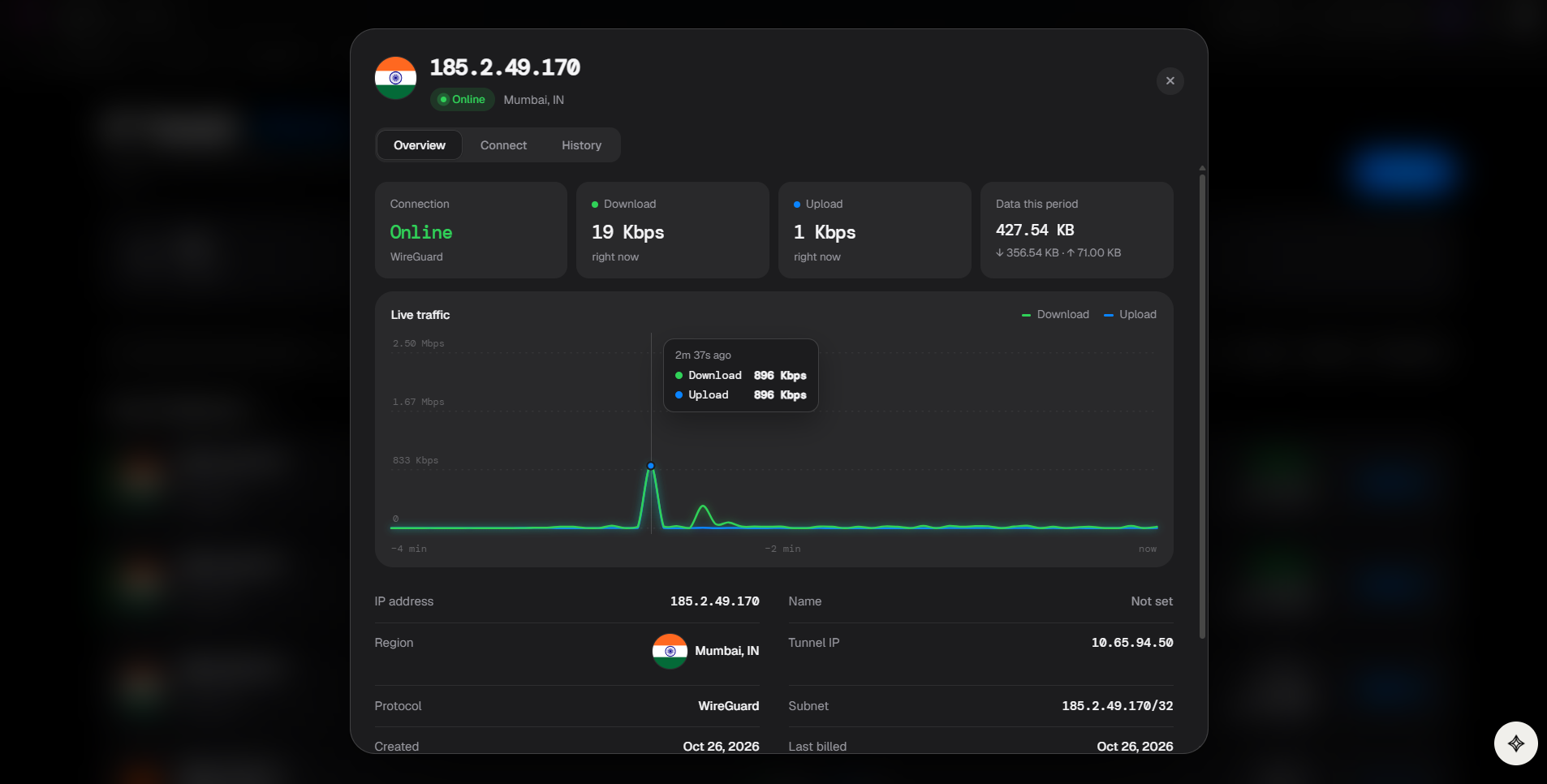The image size is (1547, 784).
Task: Toggle the Upload series in chart legend
Action: (1130, 315)
